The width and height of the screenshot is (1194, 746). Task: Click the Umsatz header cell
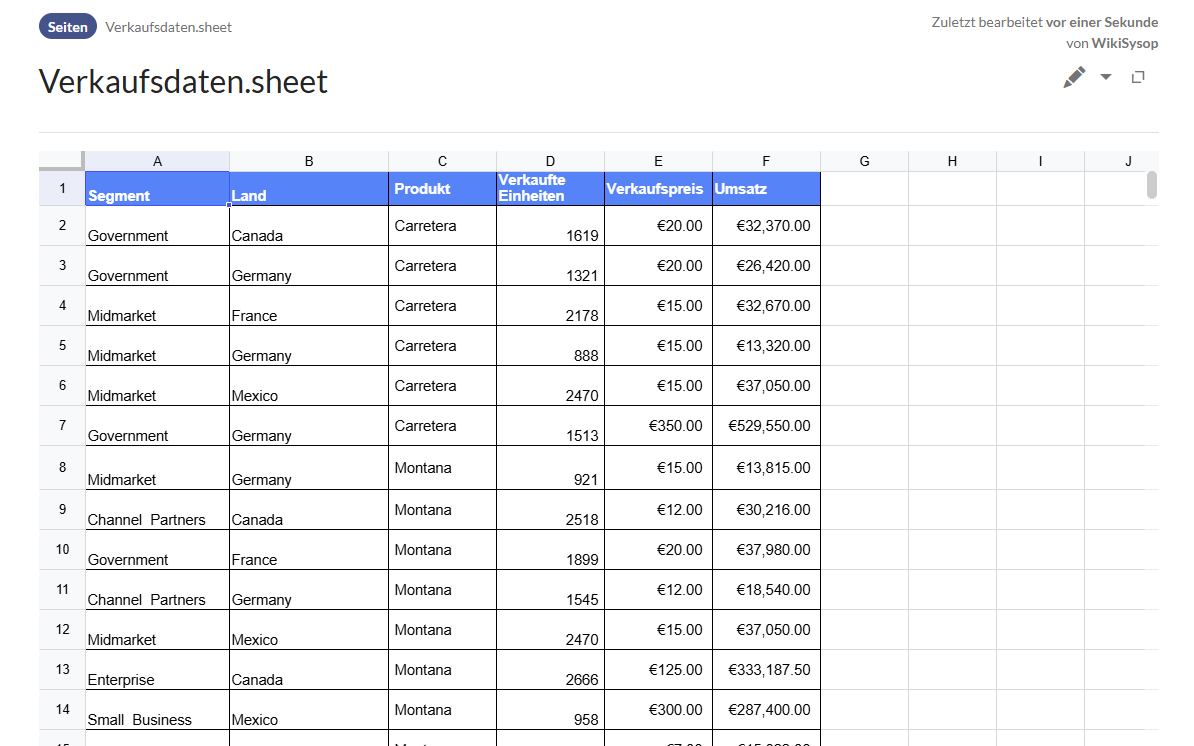[766, 189]
